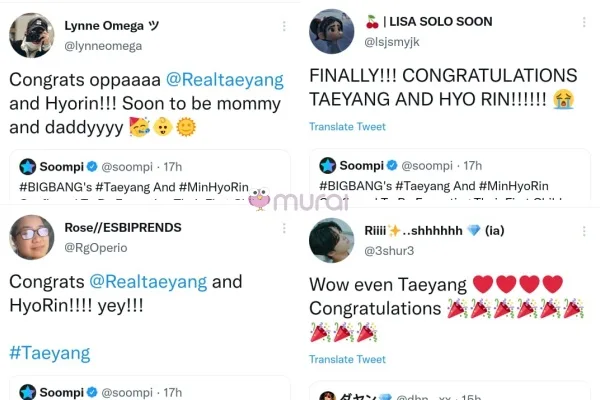Click Rose//ESBIPRENDS profile photo
The height and width of the screenshot is (400, 600).
click(x=31, y=237)
